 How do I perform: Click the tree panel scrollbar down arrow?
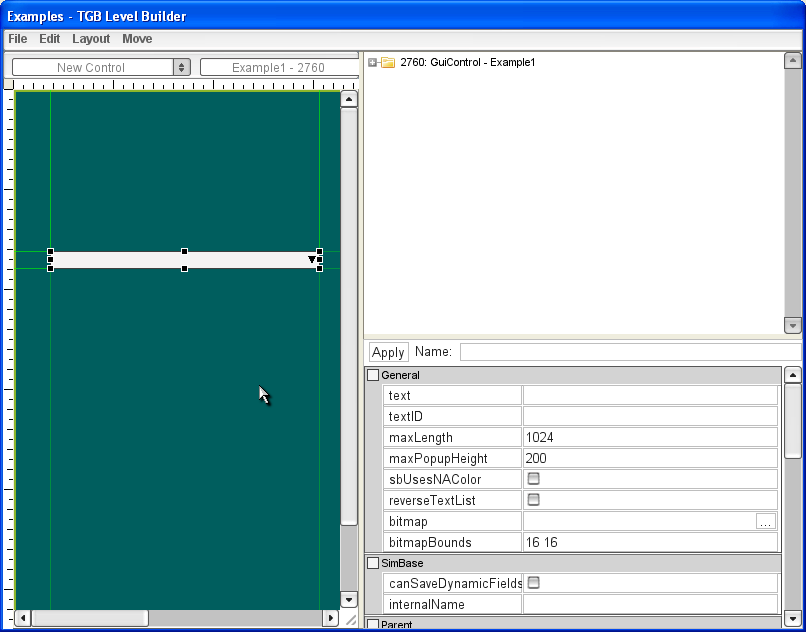click(793, 325)
